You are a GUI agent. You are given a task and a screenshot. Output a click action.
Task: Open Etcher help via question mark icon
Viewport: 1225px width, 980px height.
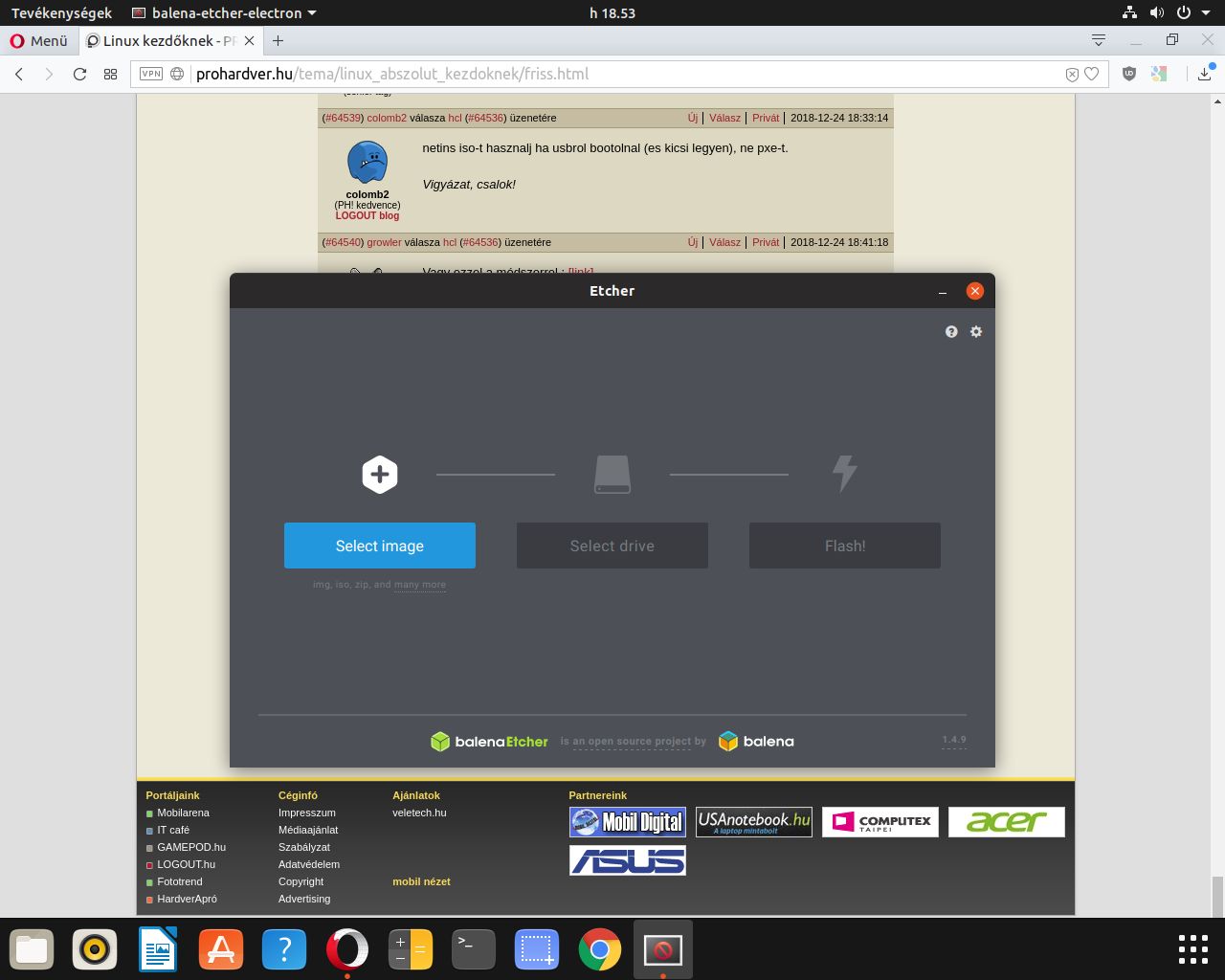[x=951, y=331]
